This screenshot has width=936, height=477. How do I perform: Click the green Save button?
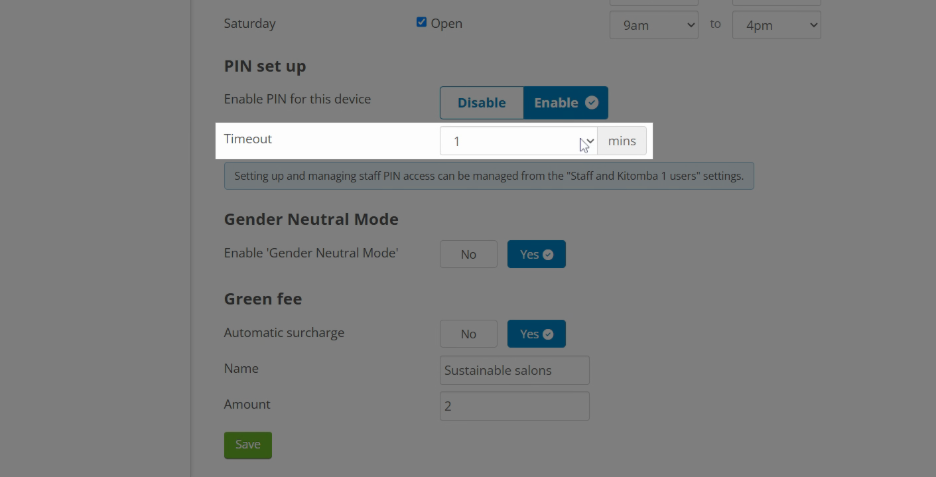[248, 445]
